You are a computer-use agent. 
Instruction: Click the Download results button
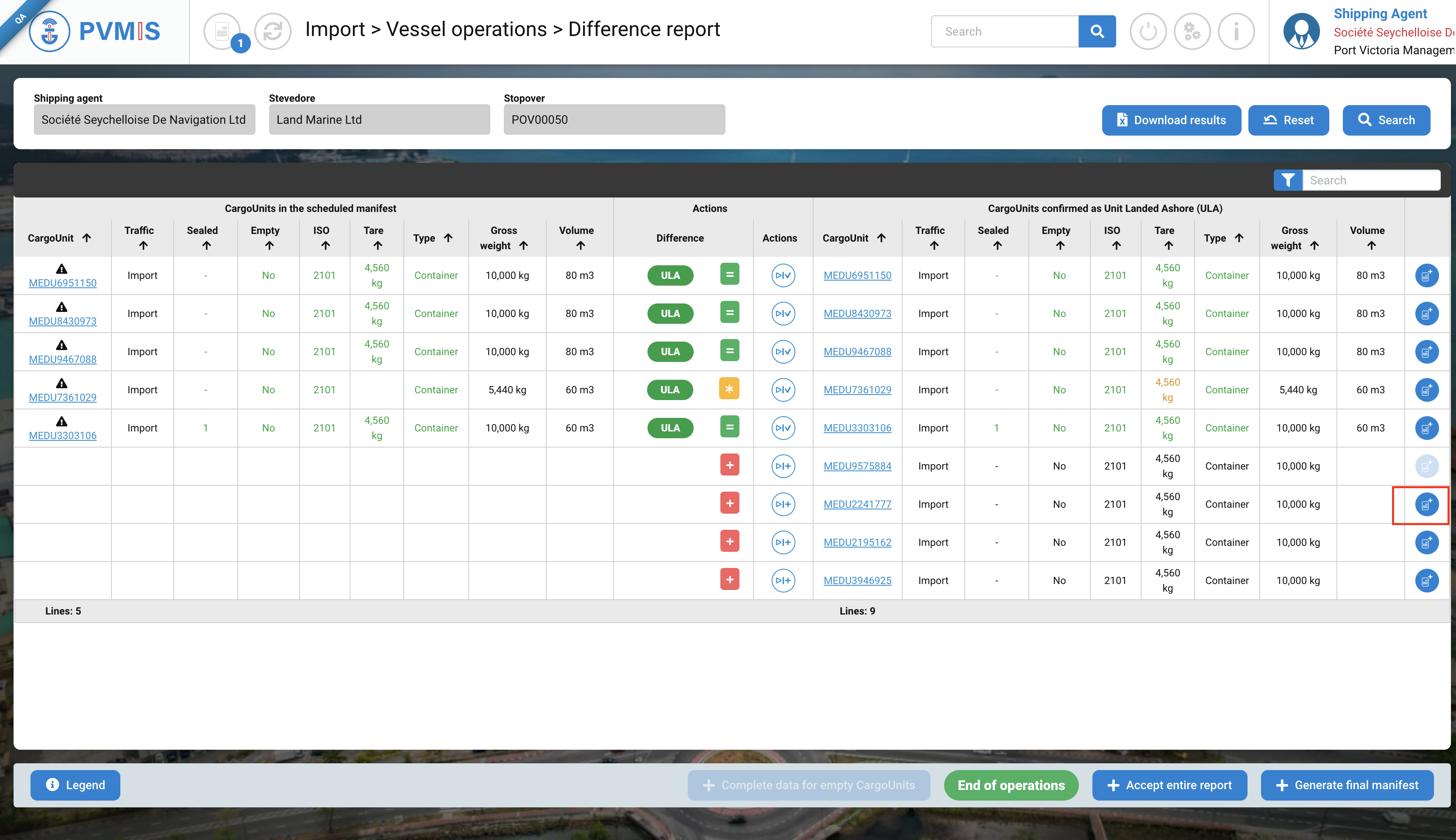click(1171, 120)
